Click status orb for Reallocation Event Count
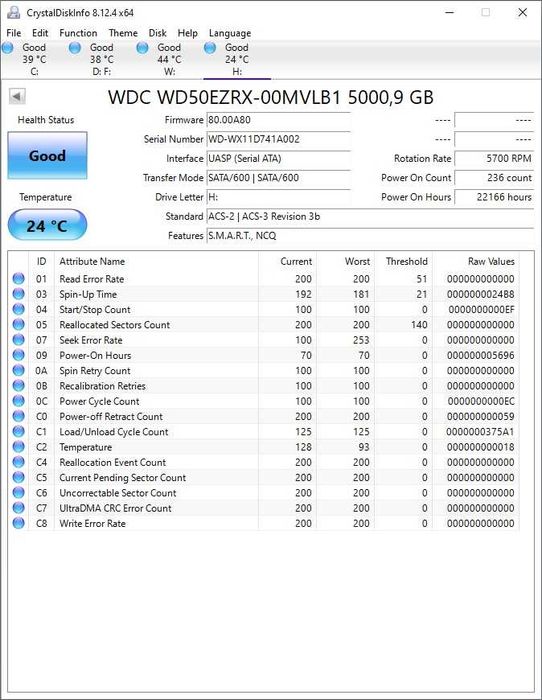The height and width of the screenshot is (700, 542). click(18, 462)
